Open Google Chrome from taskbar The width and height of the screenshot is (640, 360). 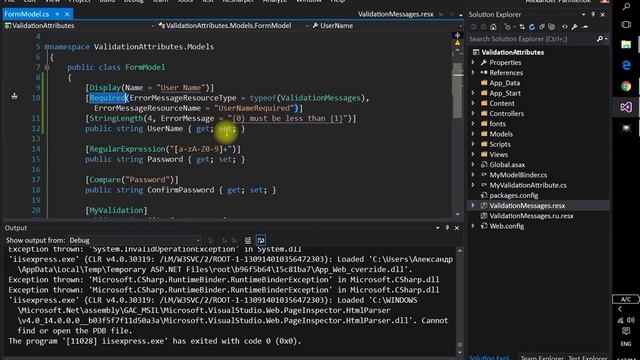pos(626,86)
